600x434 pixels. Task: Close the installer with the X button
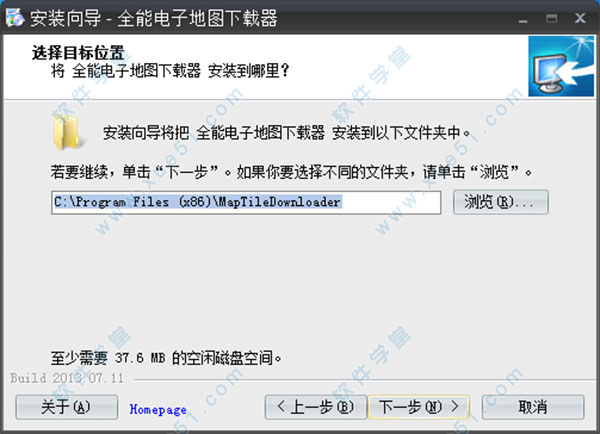pos(580,18)
